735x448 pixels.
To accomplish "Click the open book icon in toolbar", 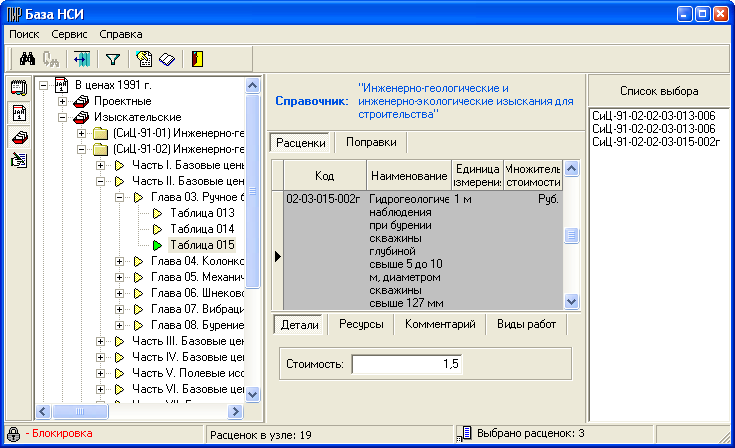I will pos(166,59).
